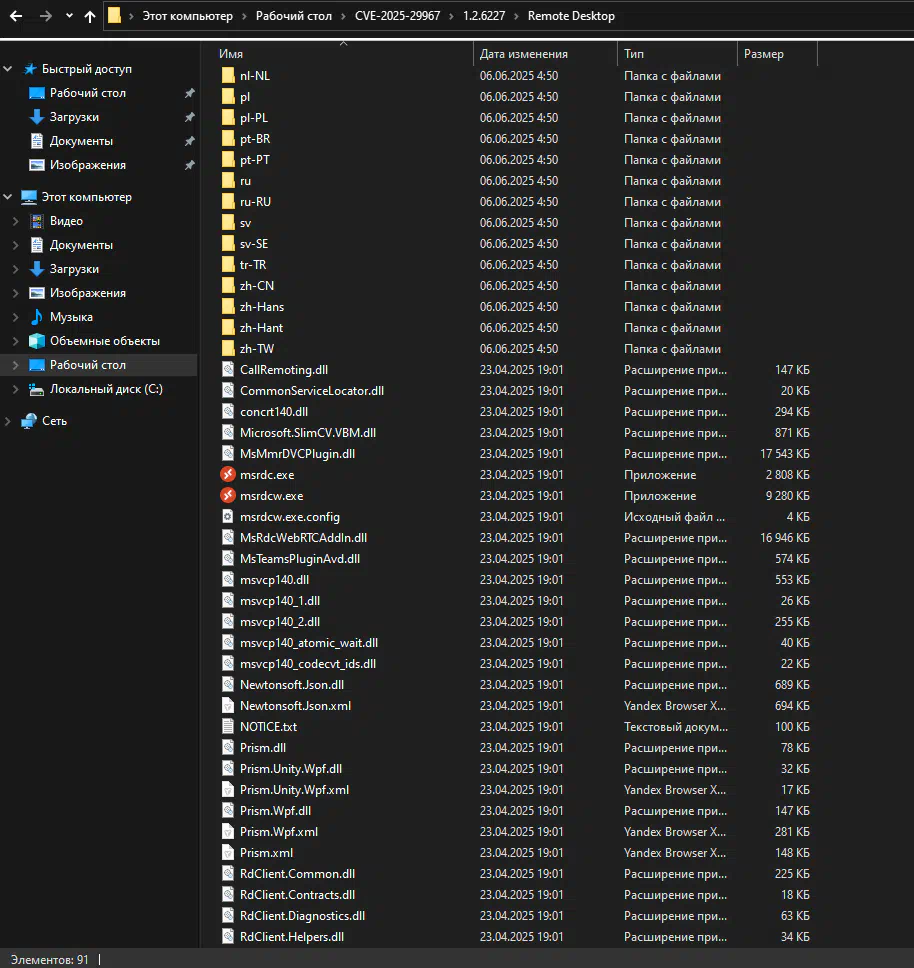Select file name msvcp140_atomic_wait.dll
Image resolution: width=914 pixels, height=968 pixels.
309,642
